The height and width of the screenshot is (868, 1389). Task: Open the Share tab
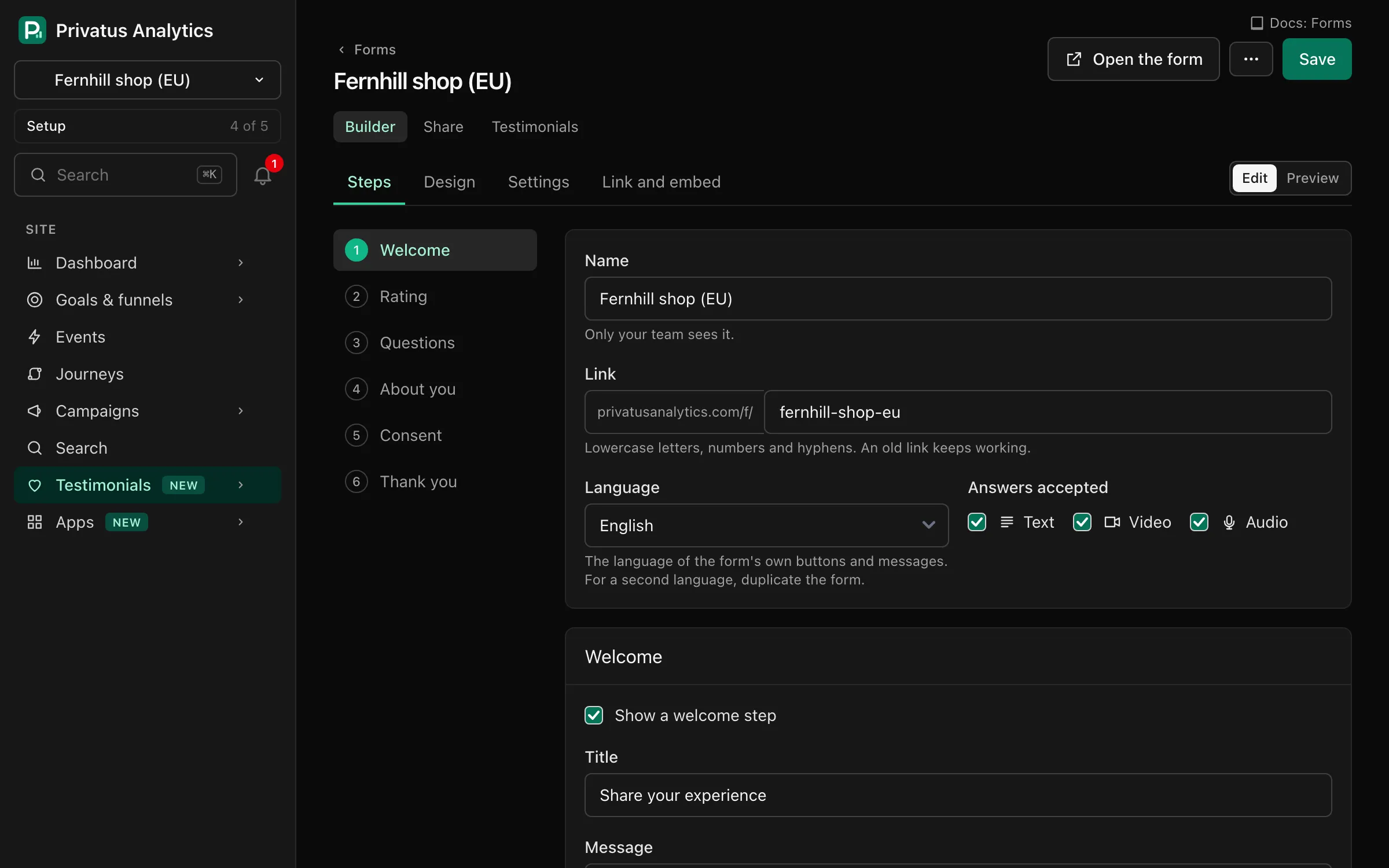point(443,127)
